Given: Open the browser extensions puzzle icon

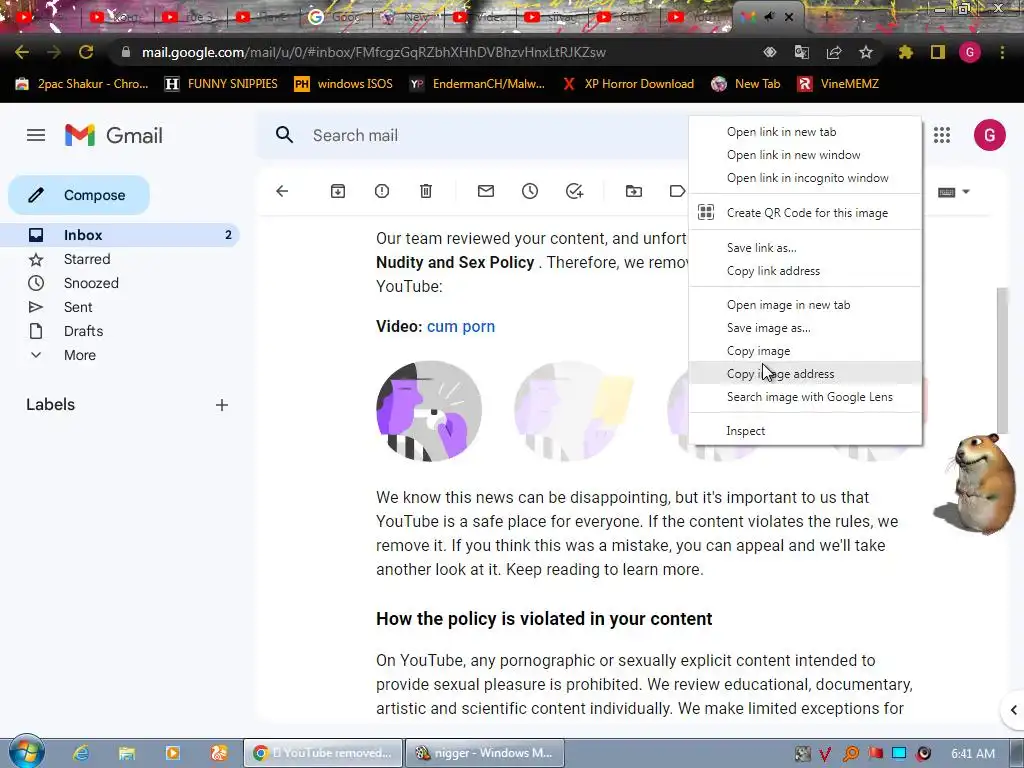Looking at the screenshot, I should coord(905,52).
